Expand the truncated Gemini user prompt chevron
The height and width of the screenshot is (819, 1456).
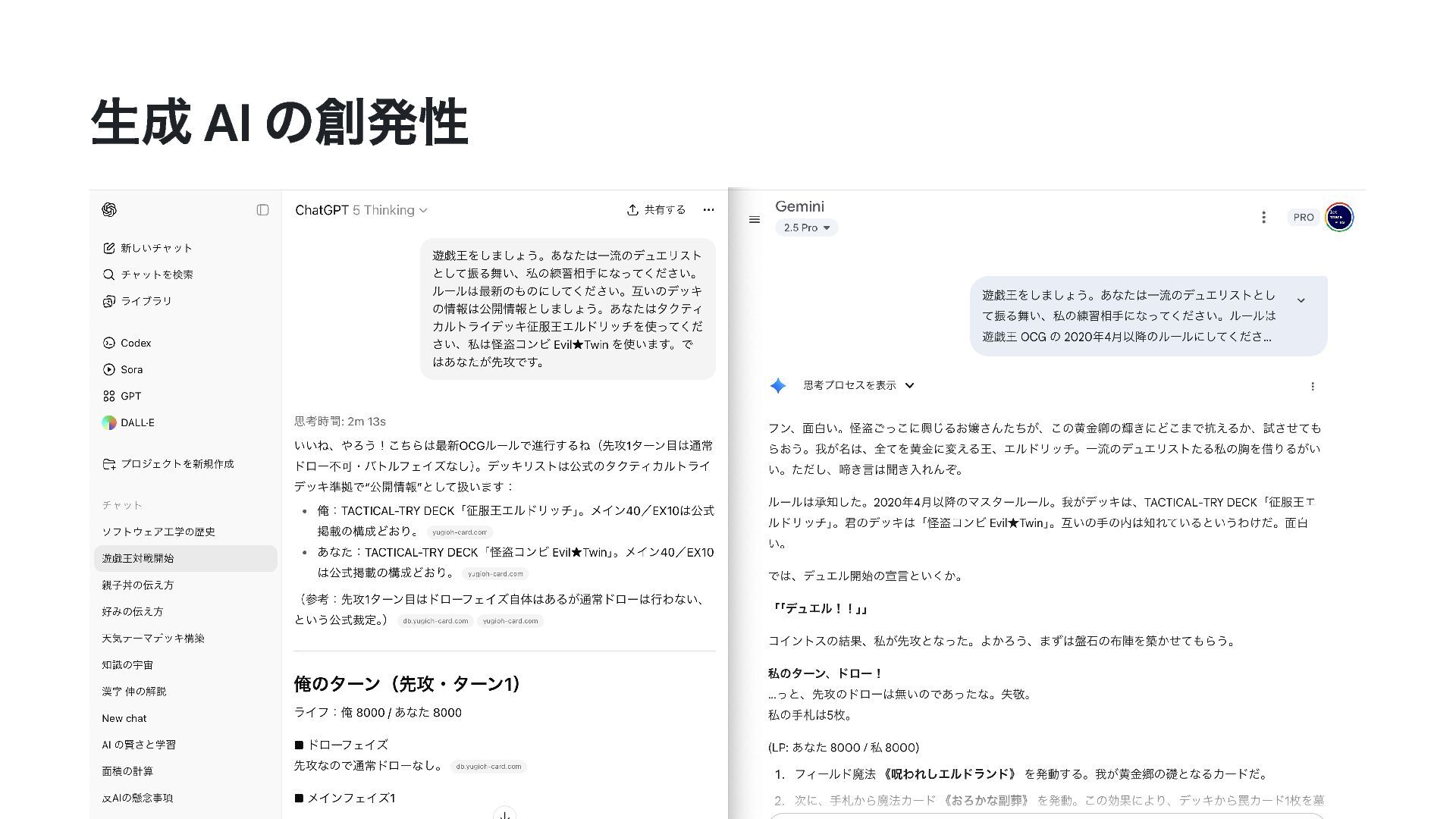[1301, 300]
